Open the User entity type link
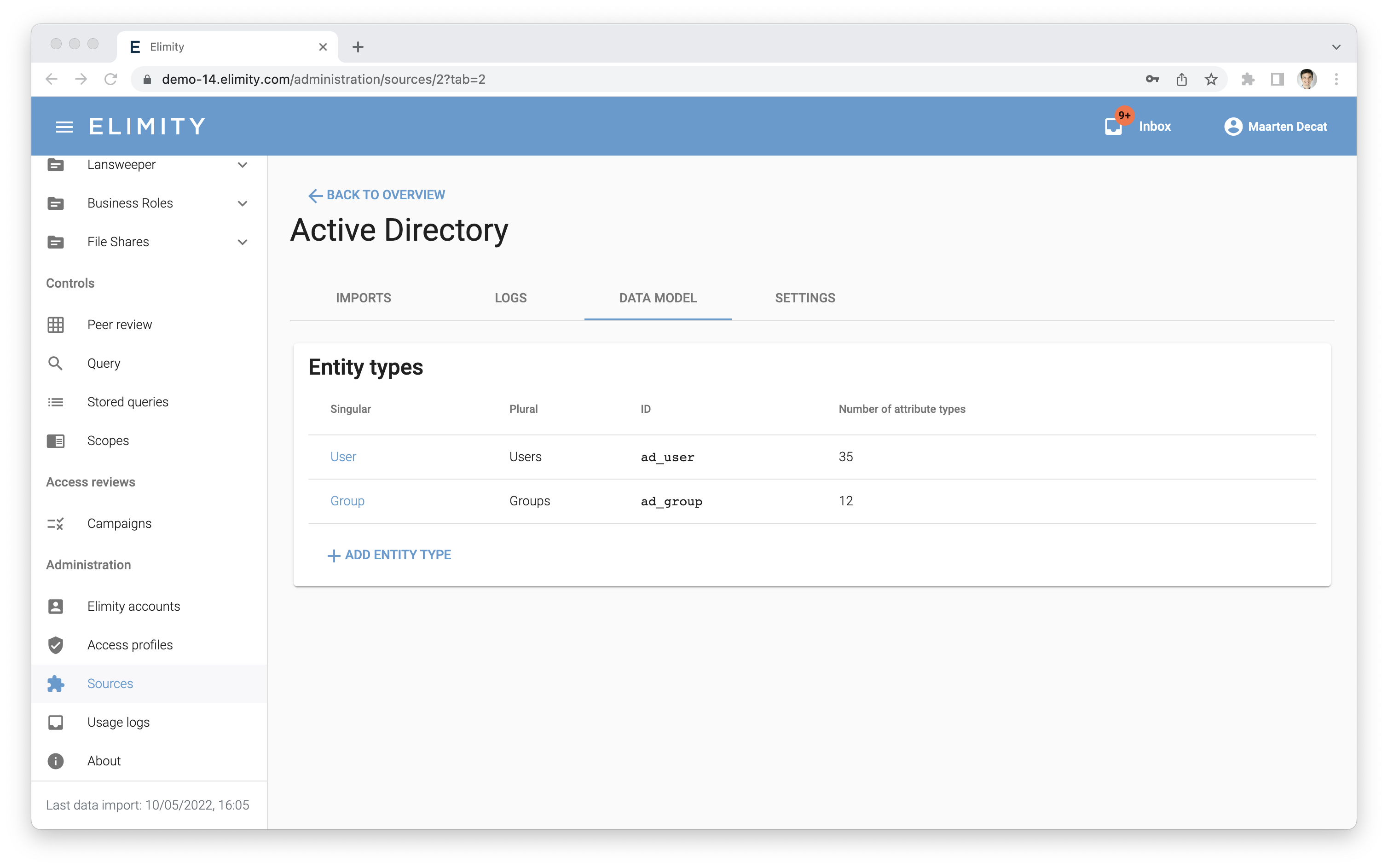This screenshot has width=1388, height=868. pos(343,457)
